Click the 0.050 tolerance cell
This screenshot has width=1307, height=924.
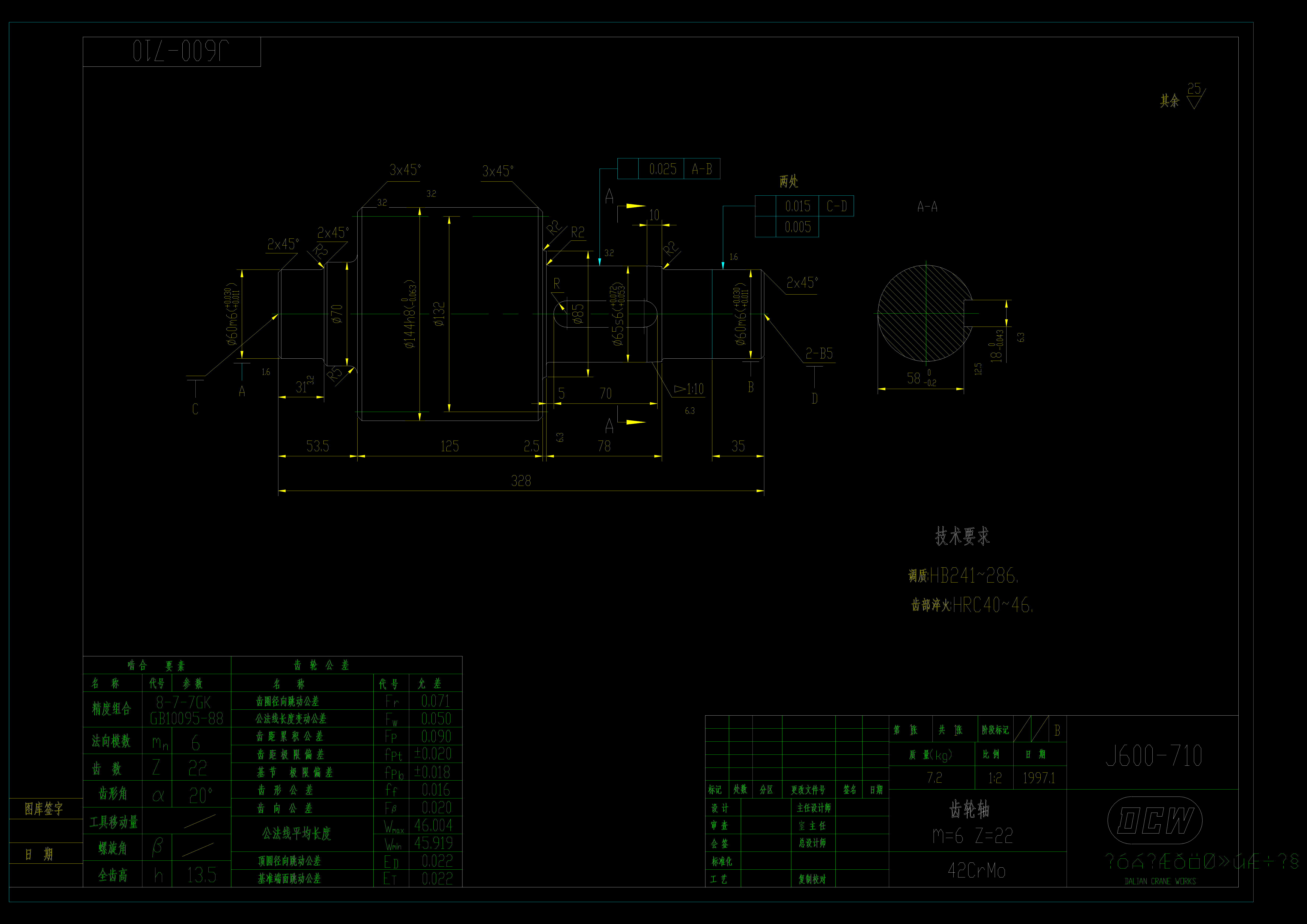[x=436, y=719]
